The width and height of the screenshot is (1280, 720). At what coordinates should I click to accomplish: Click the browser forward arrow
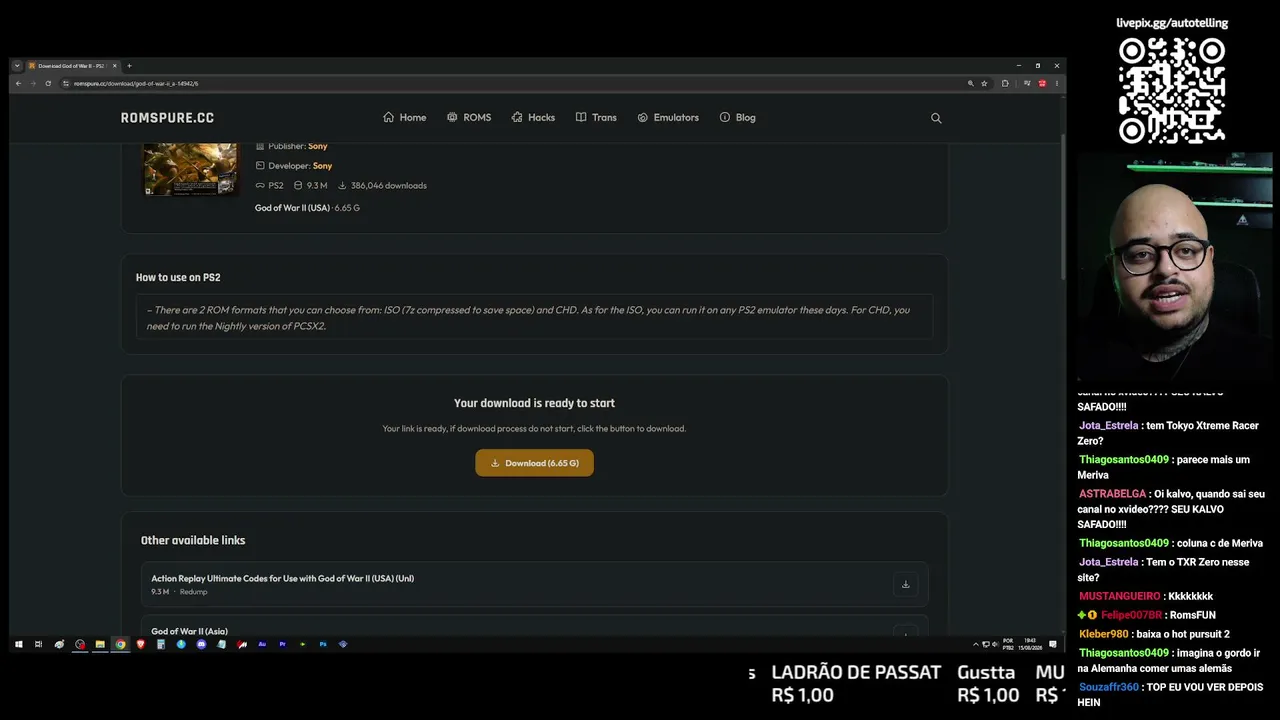[33, 83]
